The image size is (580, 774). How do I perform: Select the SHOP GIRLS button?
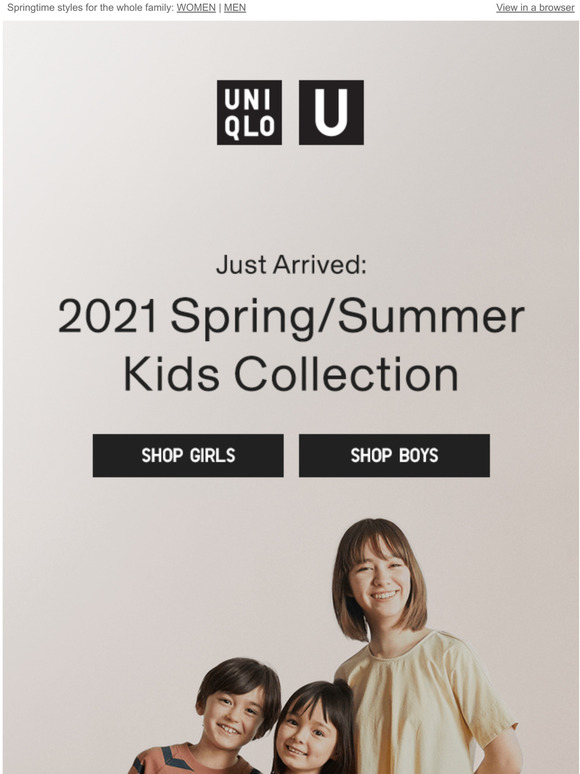point(188,456)
